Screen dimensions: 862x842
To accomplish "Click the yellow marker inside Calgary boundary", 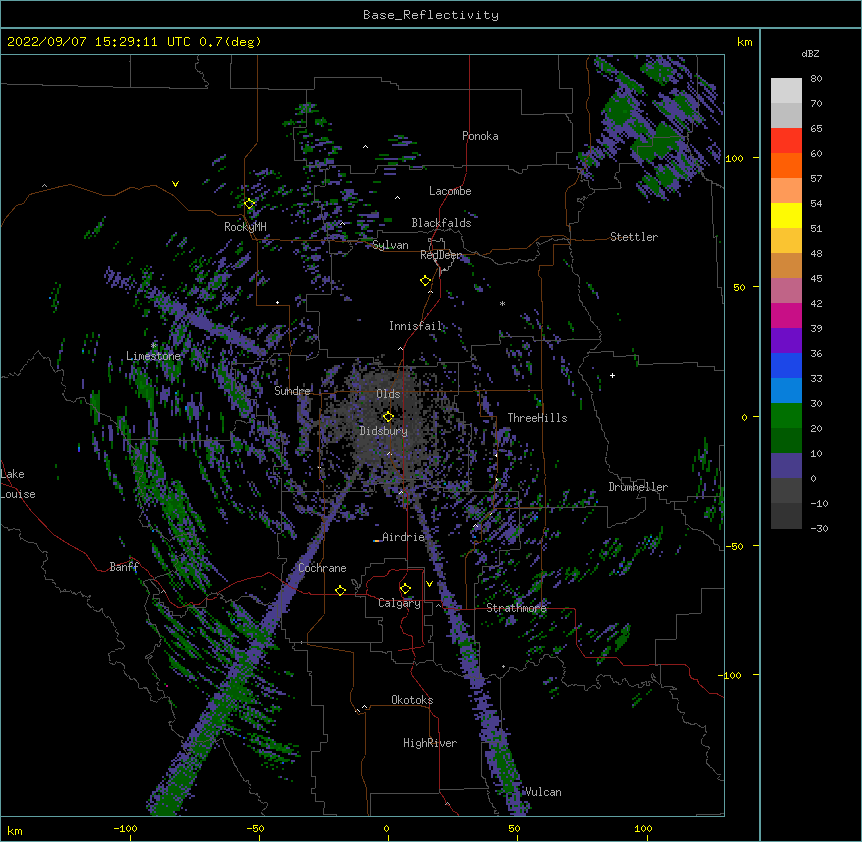I will point(405,589).
